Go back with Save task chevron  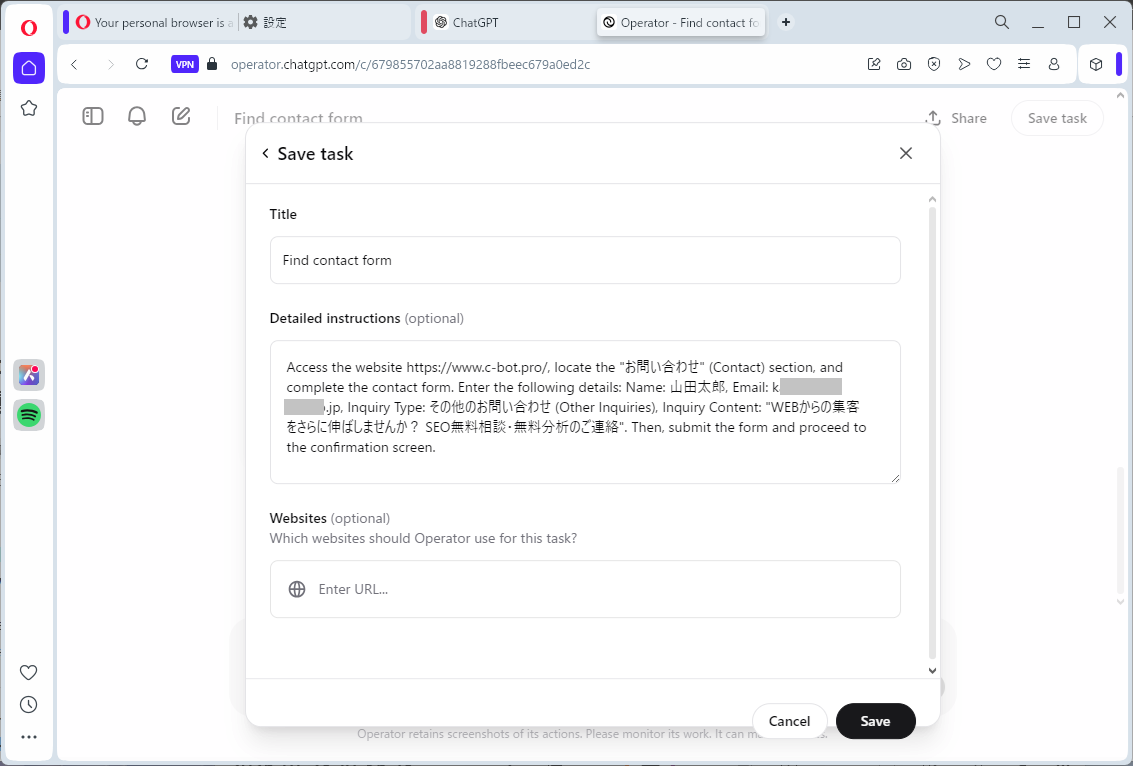(x=265, y=153)
